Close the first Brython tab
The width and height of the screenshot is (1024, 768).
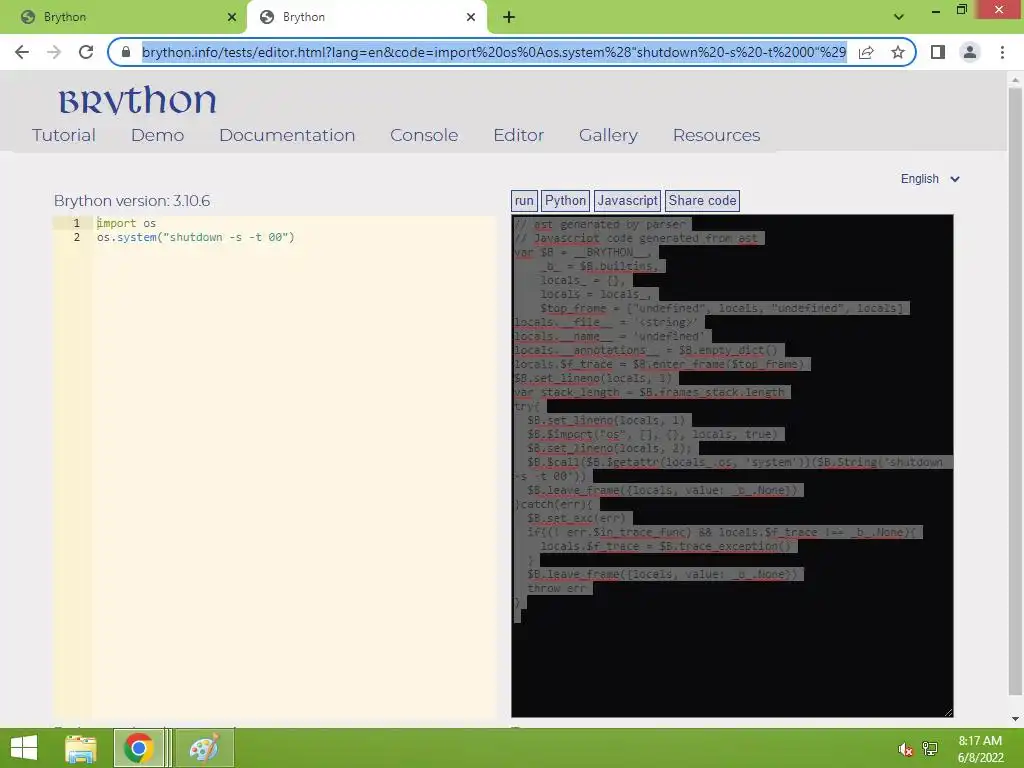(232, 17)
